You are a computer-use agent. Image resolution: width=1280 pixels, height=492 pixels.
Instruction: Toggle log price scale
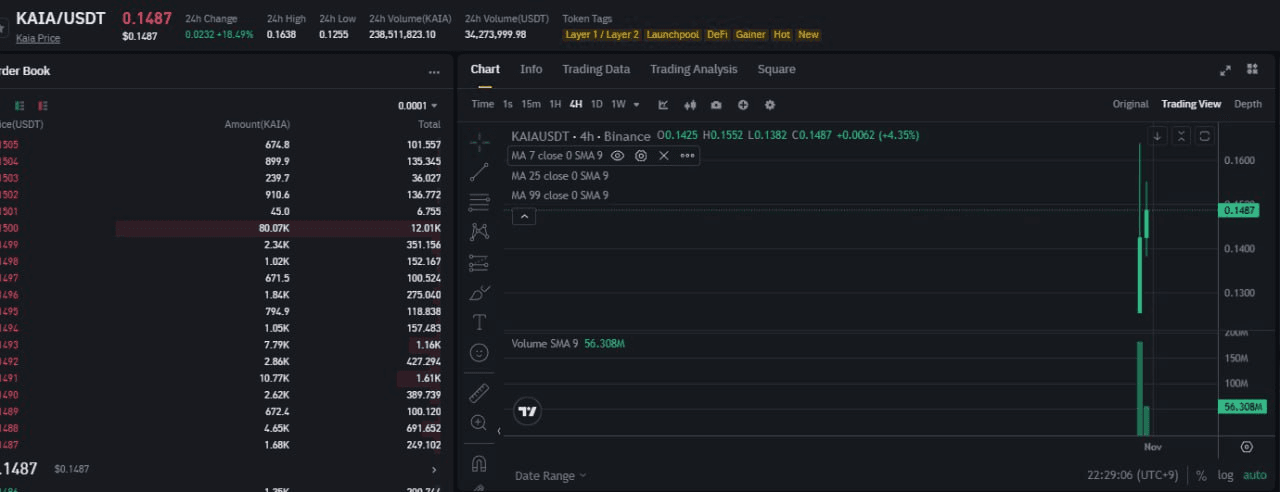[x=1225, y=476]
